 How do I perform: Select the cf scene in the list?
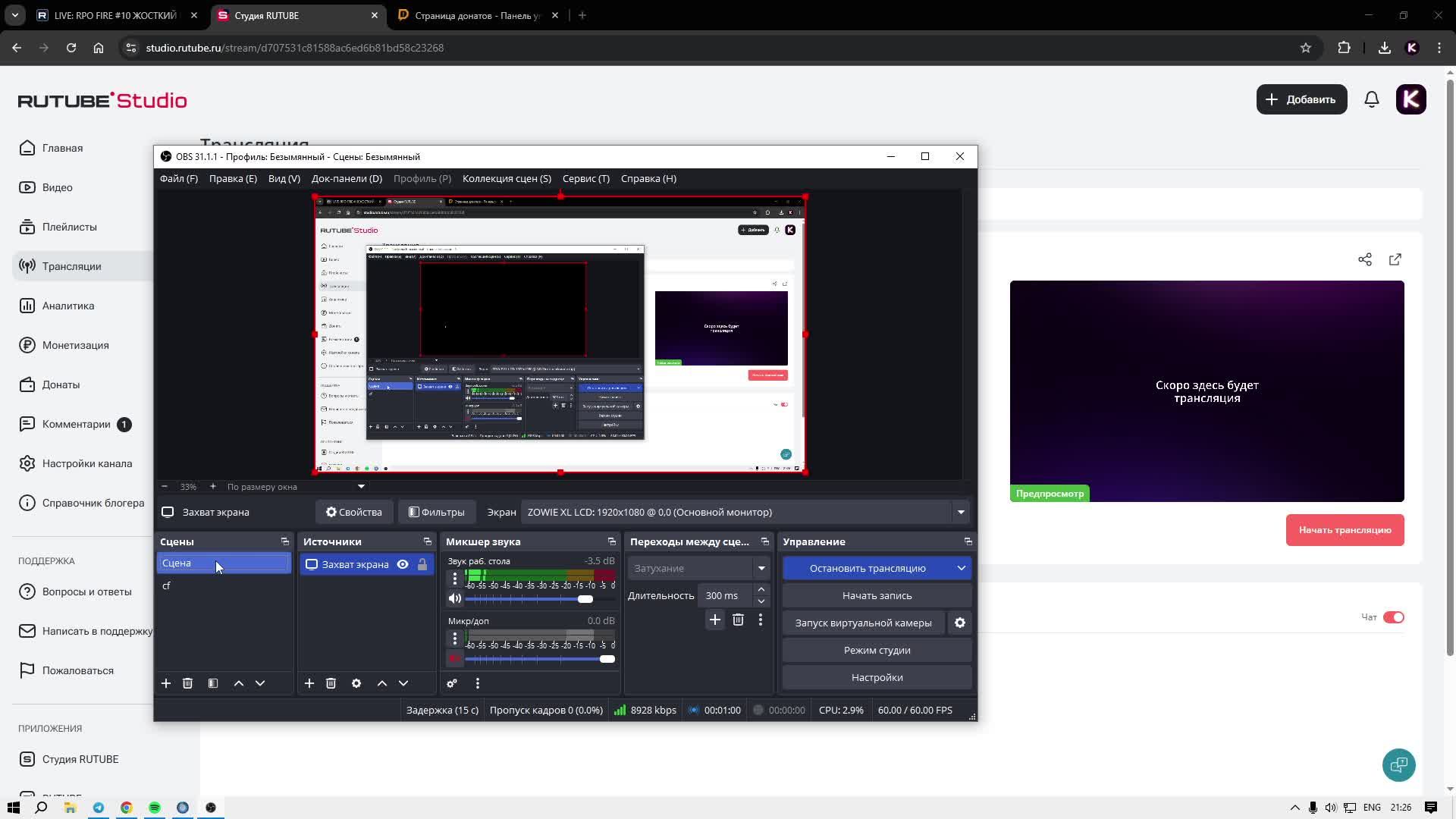click(x=224, y=585)
